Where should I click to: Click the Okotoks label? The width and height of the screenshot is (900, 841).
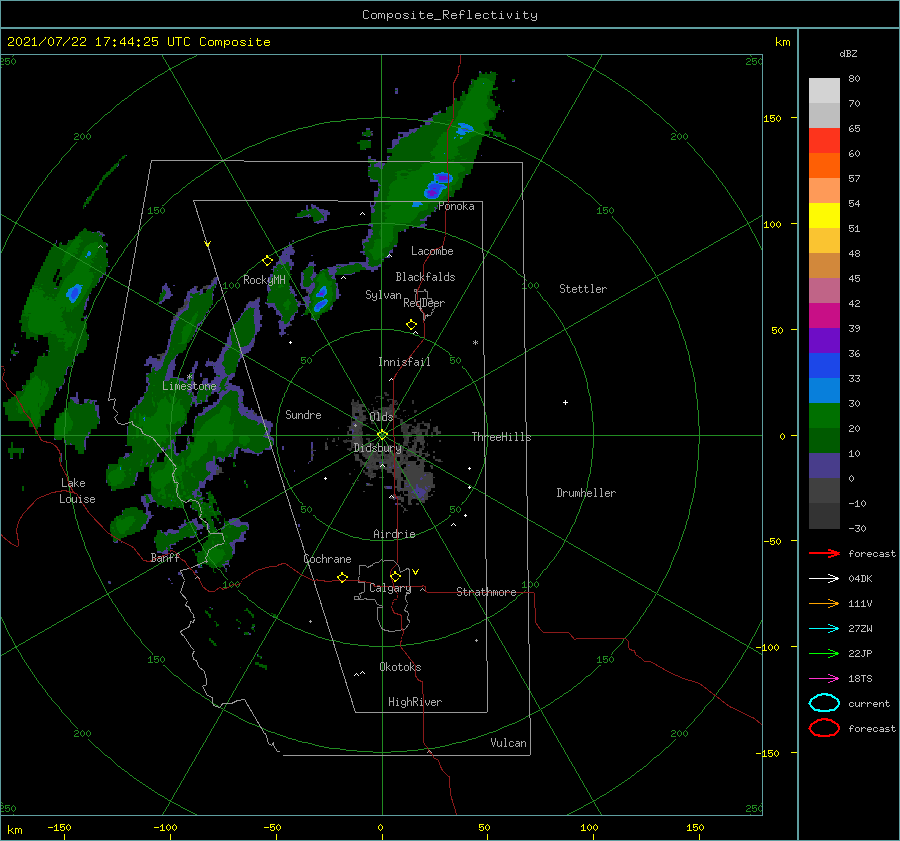400,667
